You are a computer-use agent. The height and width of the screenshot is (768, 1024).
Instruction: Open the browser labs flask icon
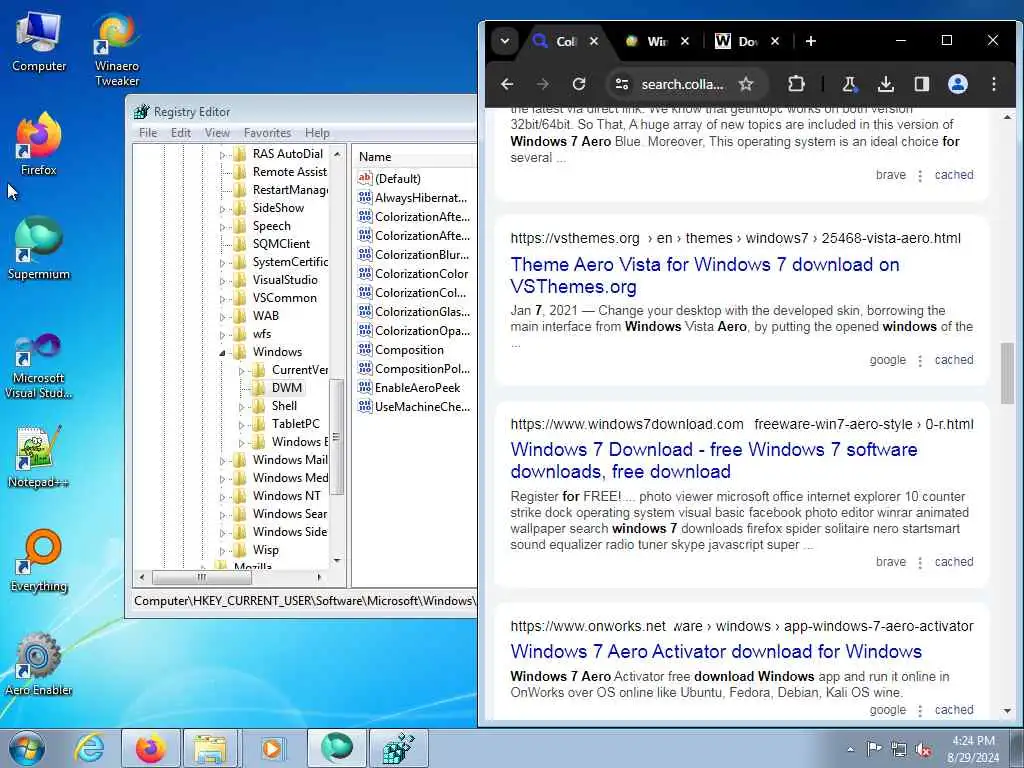click(849, 84)
